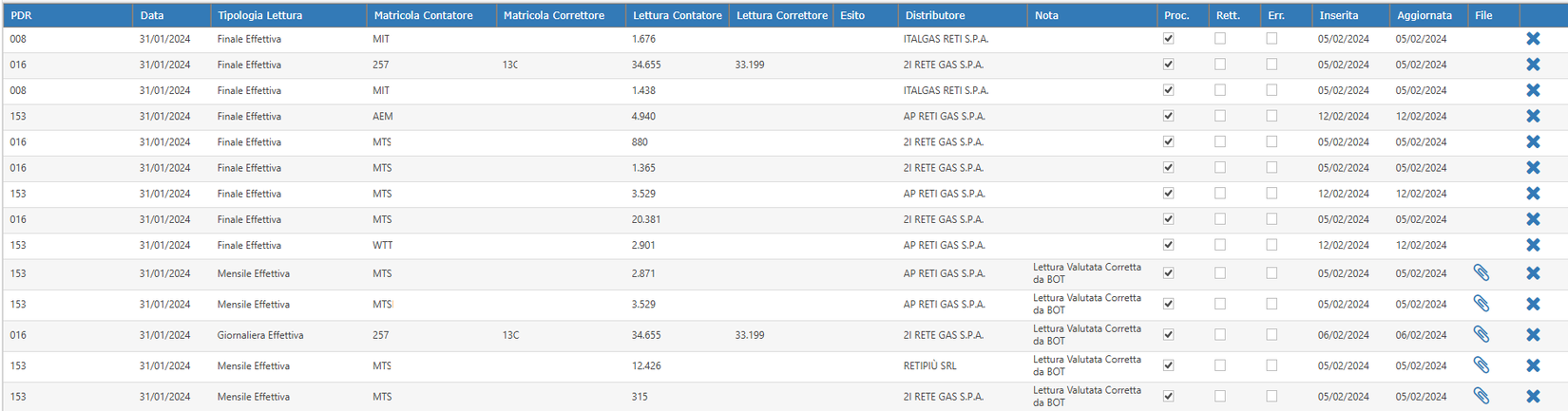Check Err. for the AEM row
Image resolution: width=1568 pixels, height=411 pixels.
[x=1272, y=116]
